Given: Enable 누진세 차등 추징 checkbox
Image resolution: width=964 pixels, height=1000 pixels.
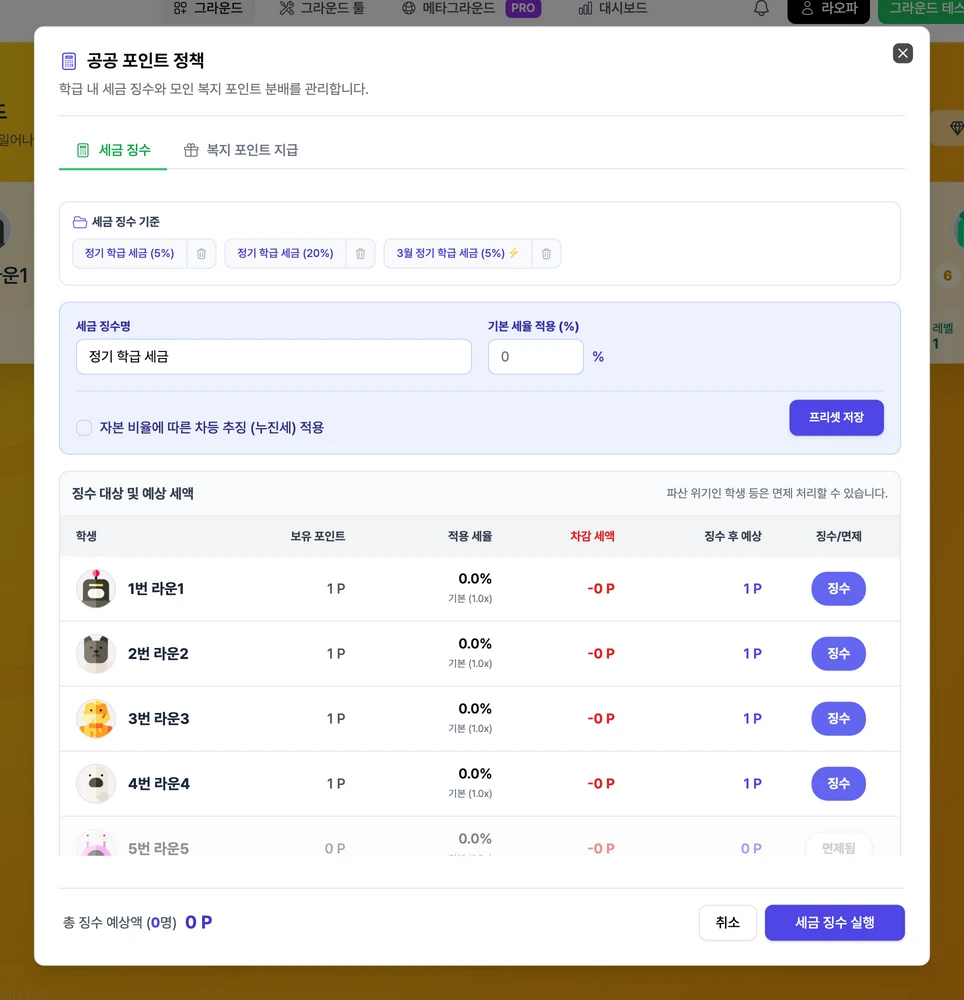Looking at the screenshot, I should tap(84, 428).
